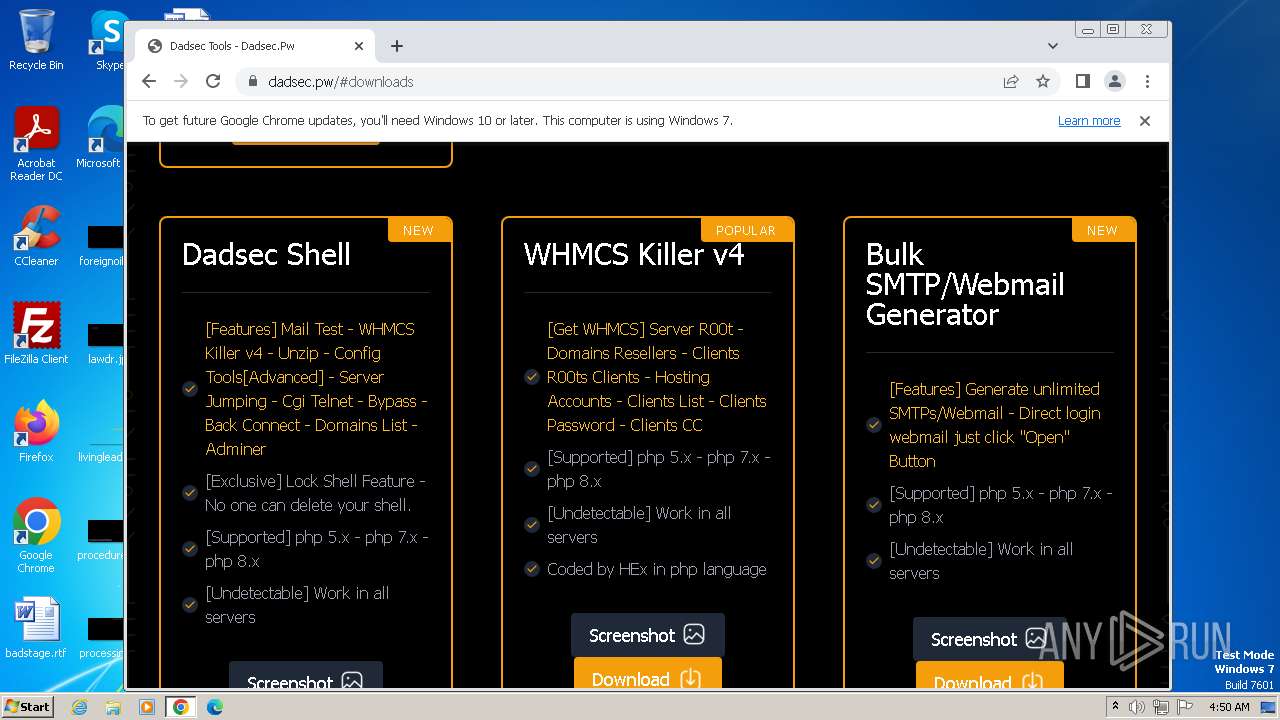Click 'Coded by HEx in php language' text
The width and height of the screenshot is (1280, 720).
657,569
